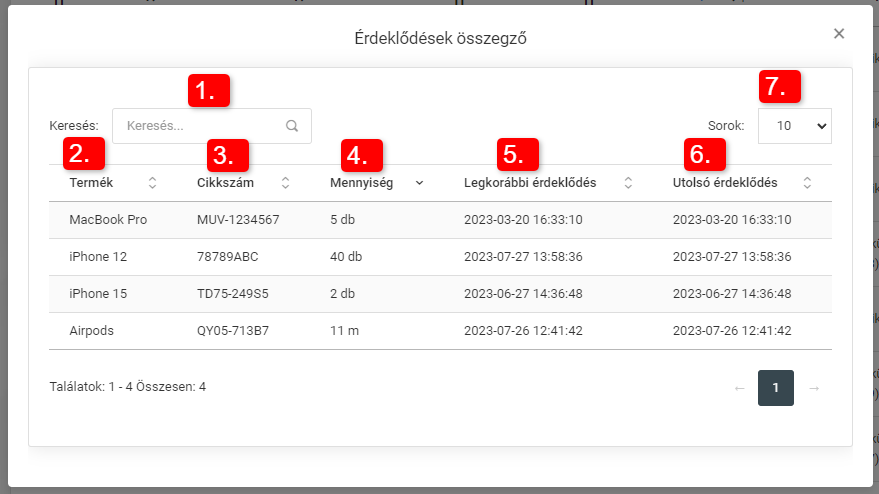Sort by Utolsó érdeklődés arrows
This screenshot has height=494, width=879.
point(807,183)
